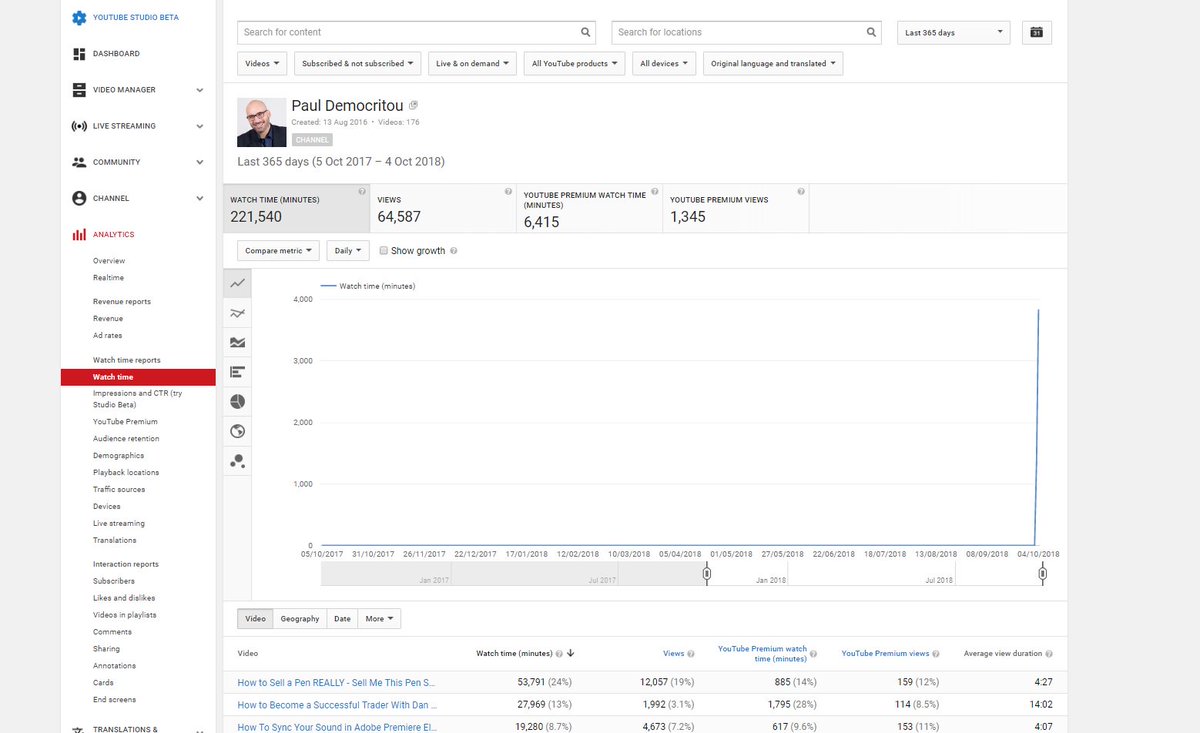The width and height of the screenshot is (1200, 733).
Task: Click the Live Streaming broadcast icon in the main menu
Action: 79,126
